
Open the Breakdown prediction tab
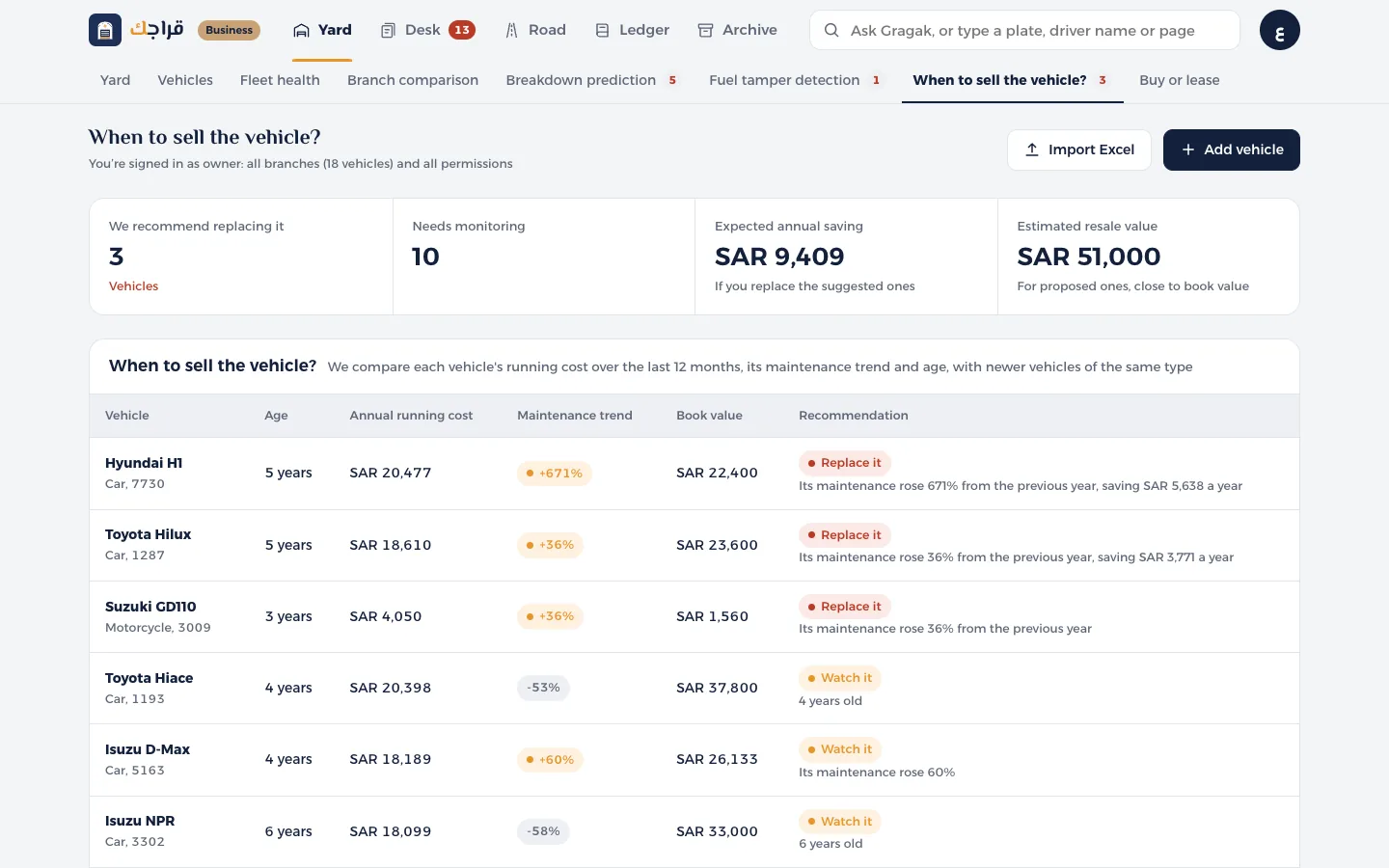(591, 80)
